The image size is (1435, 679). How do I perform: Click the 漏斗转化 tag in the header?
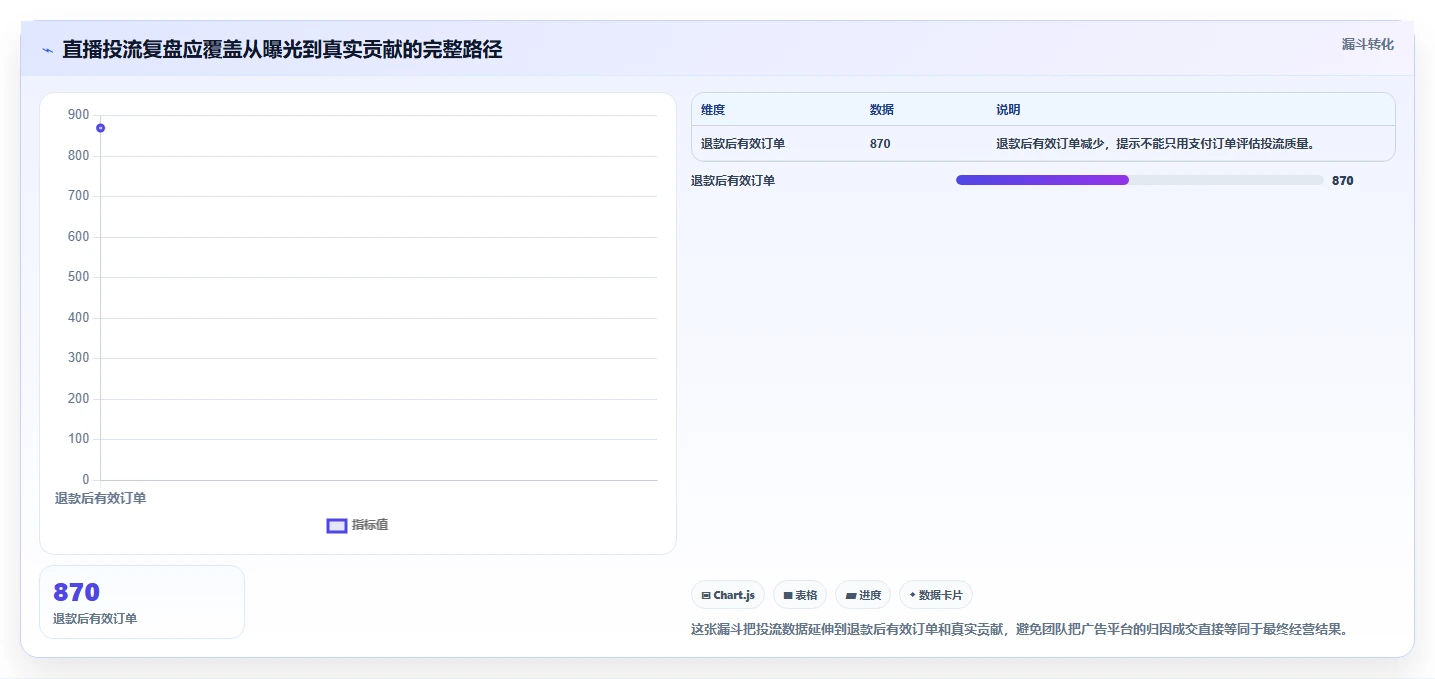click(x=1367, y=44)
